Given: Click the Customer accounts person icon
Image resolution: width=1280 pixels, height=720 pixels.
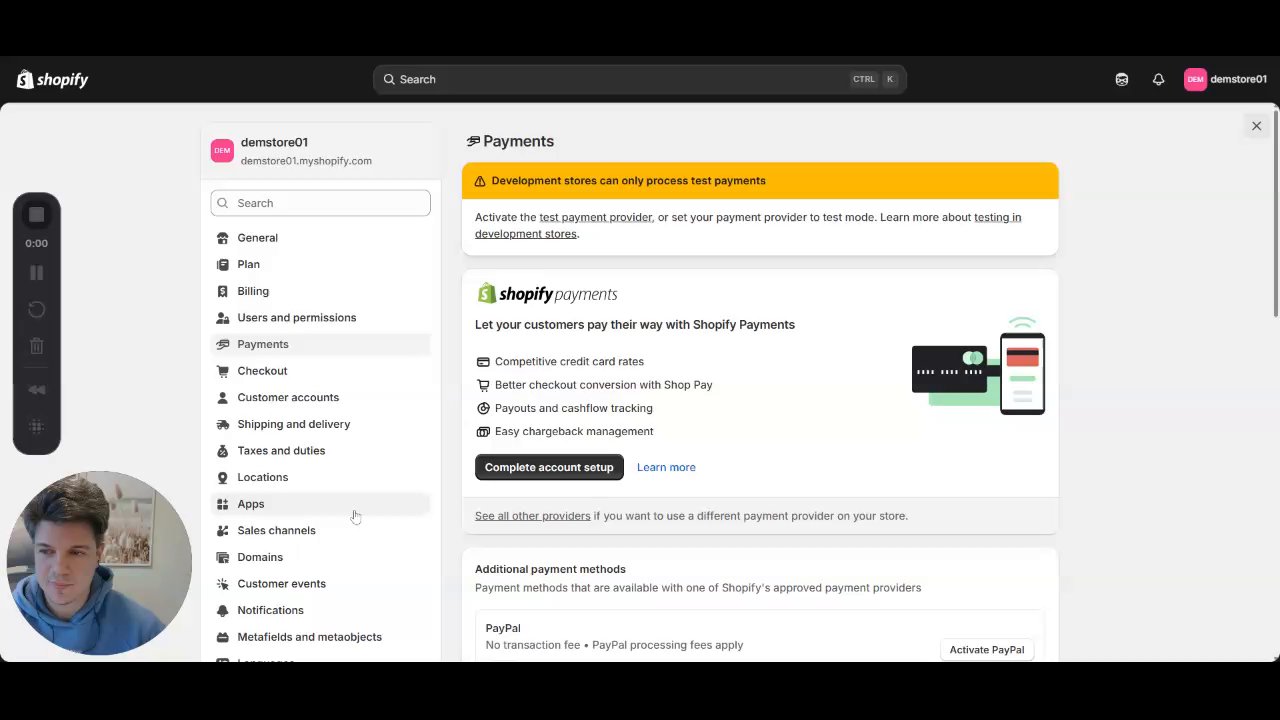Looking at the screenshot, I should [x=222, y=397].
